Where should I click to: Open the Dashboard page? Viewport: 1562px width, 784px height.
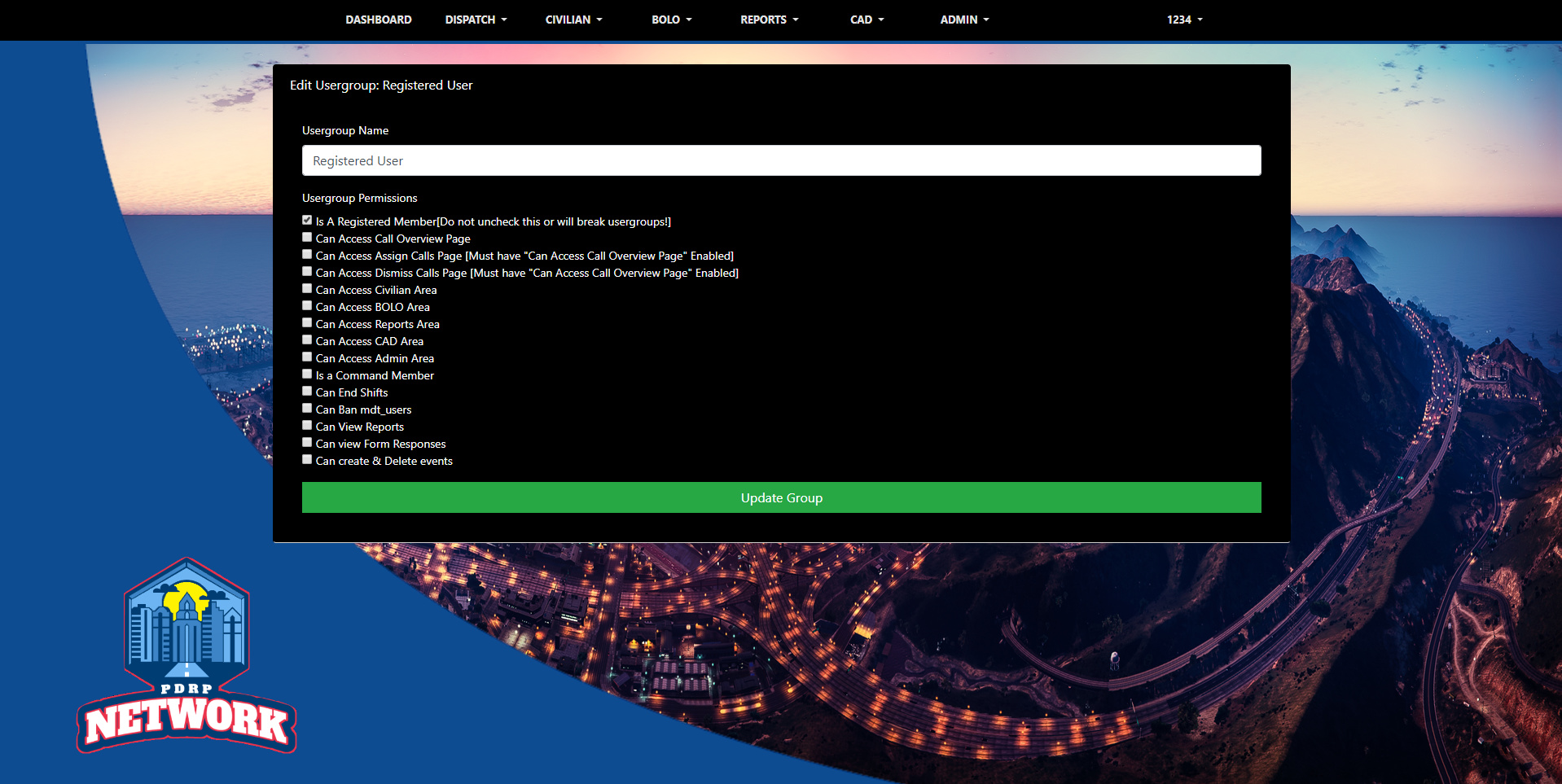point(378,20)
